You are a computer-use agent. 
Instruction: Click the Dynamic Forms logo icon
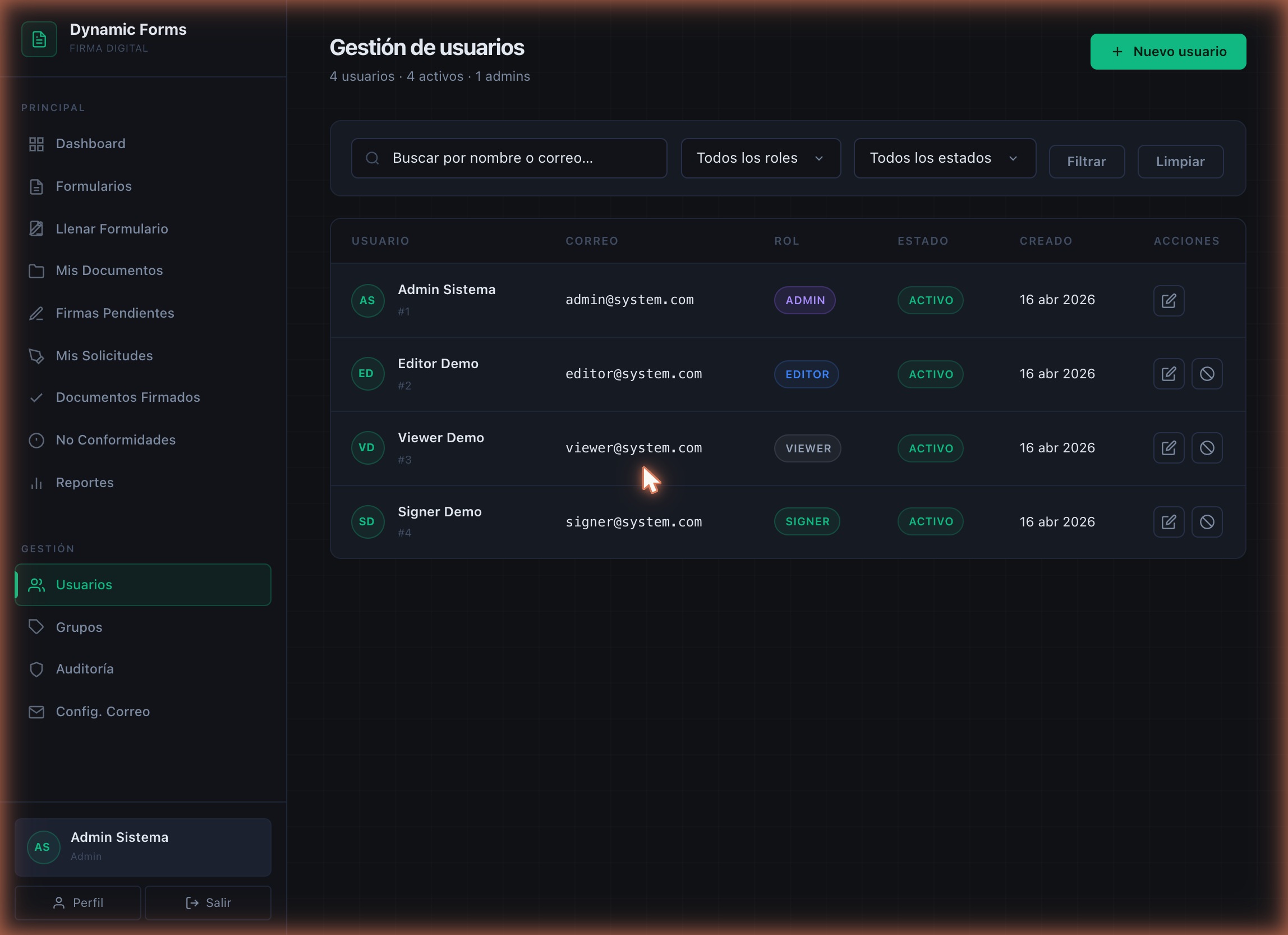[39, 39]
